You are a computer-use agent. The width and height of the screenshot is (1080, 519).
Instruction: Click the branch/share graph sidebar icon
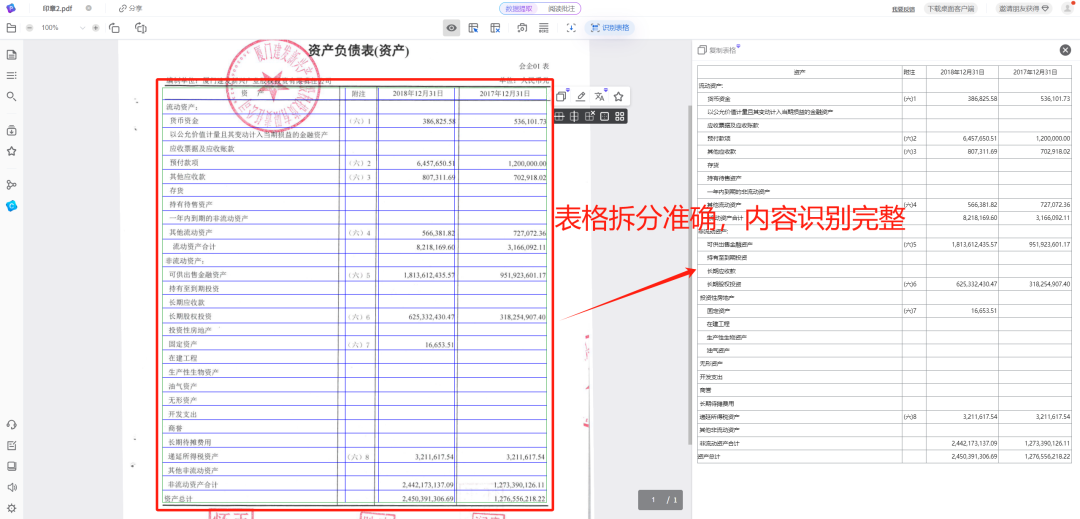(11, 184)
